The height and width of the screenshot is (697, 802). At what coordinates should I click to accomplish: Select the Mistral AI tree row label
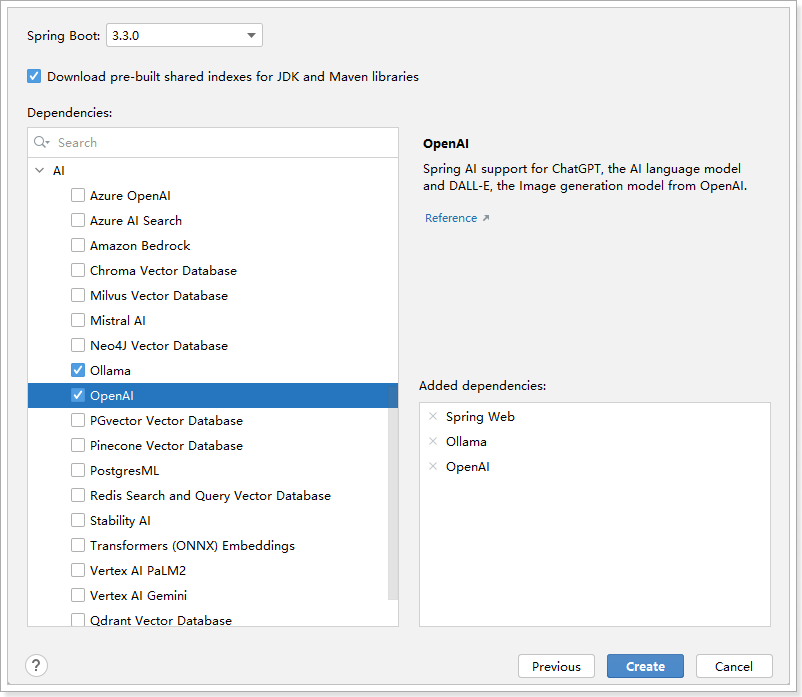(x=118, y=321)
